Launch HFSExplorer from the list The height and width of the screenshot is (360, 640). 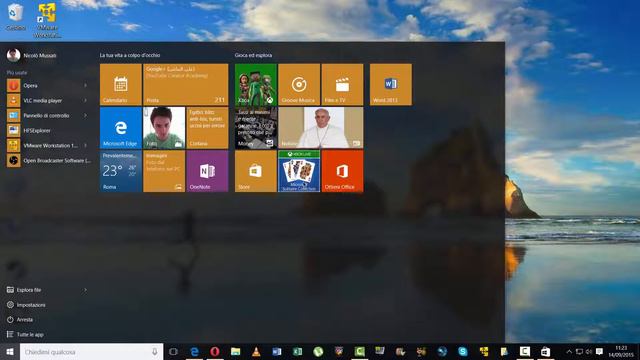tap(49, 131)
